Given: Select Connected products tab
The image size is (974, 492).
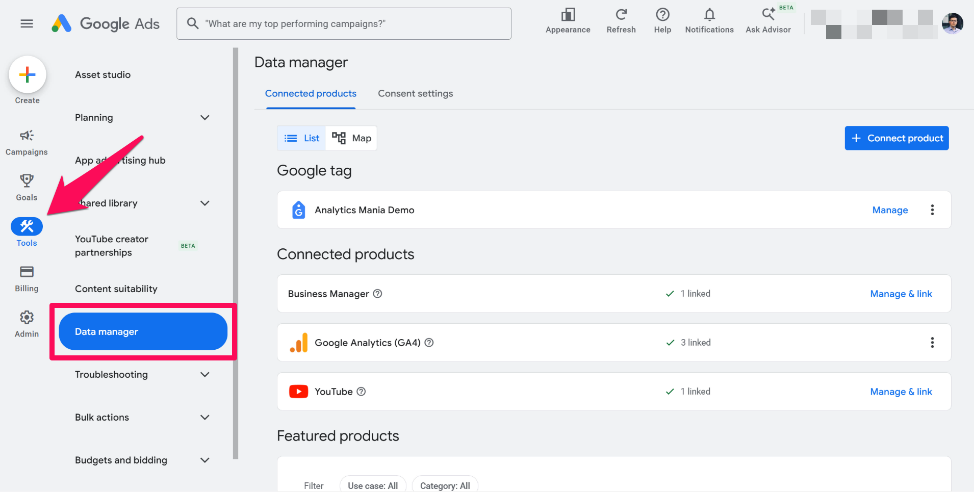Looking at the screenshot, I should coord(311,94).
